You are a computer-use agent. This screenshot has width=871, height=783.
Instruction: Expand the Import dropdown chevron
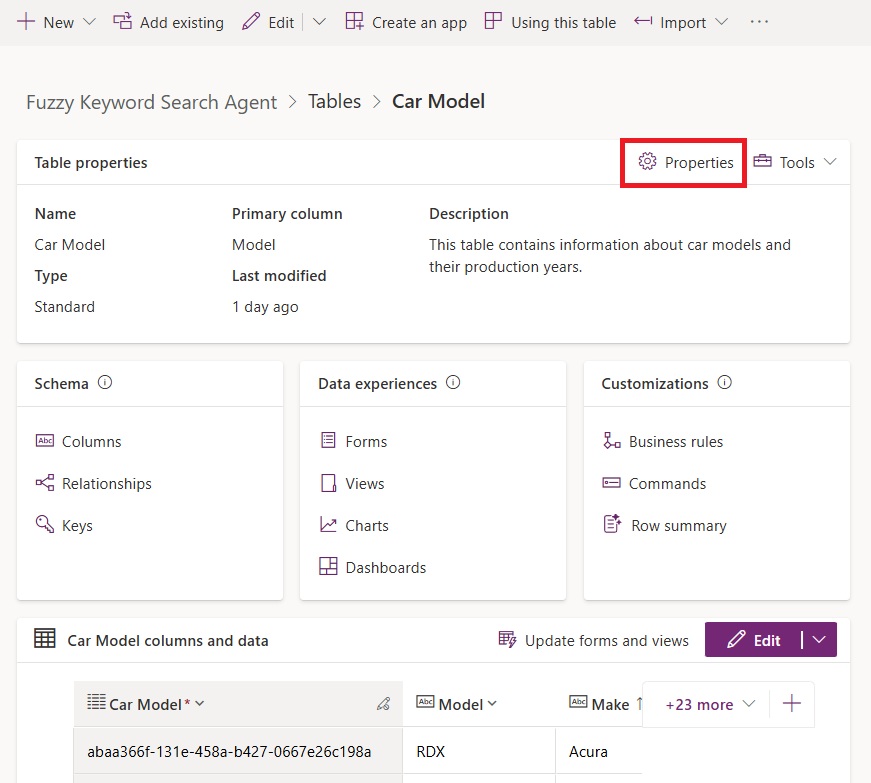tap(721, 22)
